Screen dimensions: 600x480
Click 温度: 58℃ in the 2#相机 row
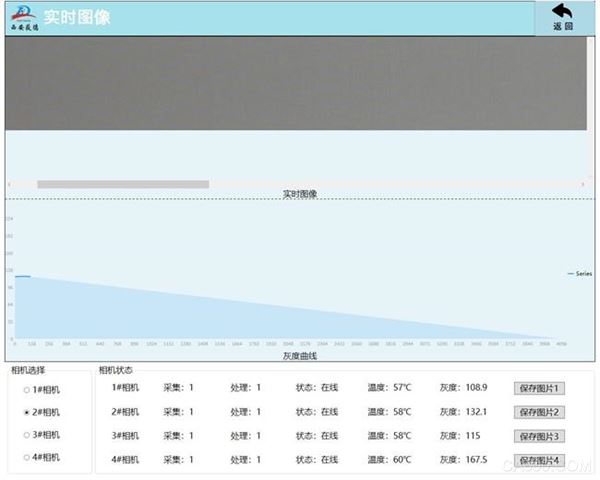(x=389, y=412)
